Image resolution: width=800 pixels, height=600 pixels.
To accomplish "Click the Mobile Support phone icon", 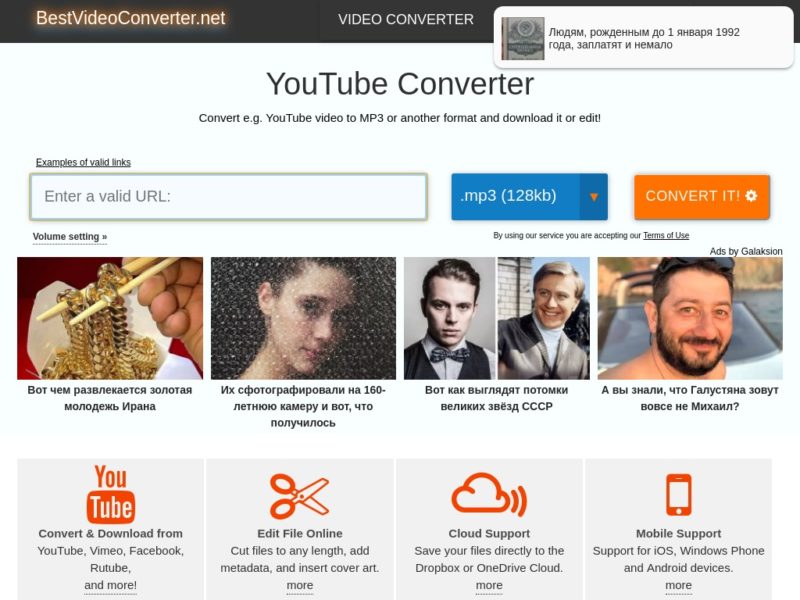I will [x=679, y=494].
